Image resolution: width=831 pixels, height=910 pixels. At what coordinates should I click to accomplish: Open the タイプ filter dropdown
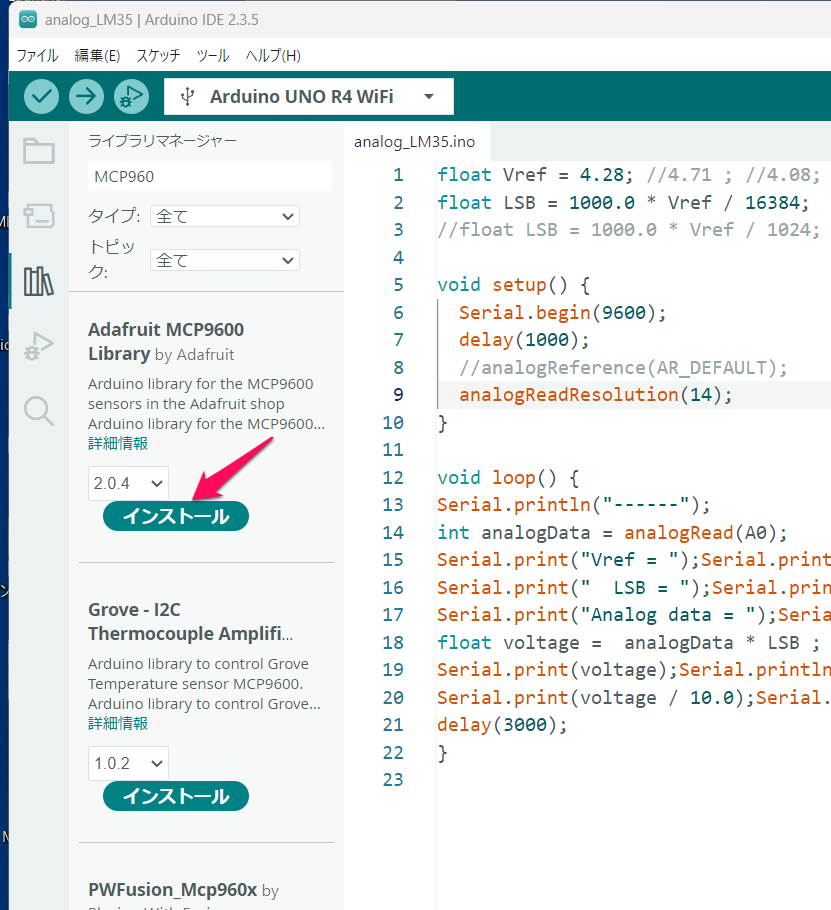coord(225,216)
